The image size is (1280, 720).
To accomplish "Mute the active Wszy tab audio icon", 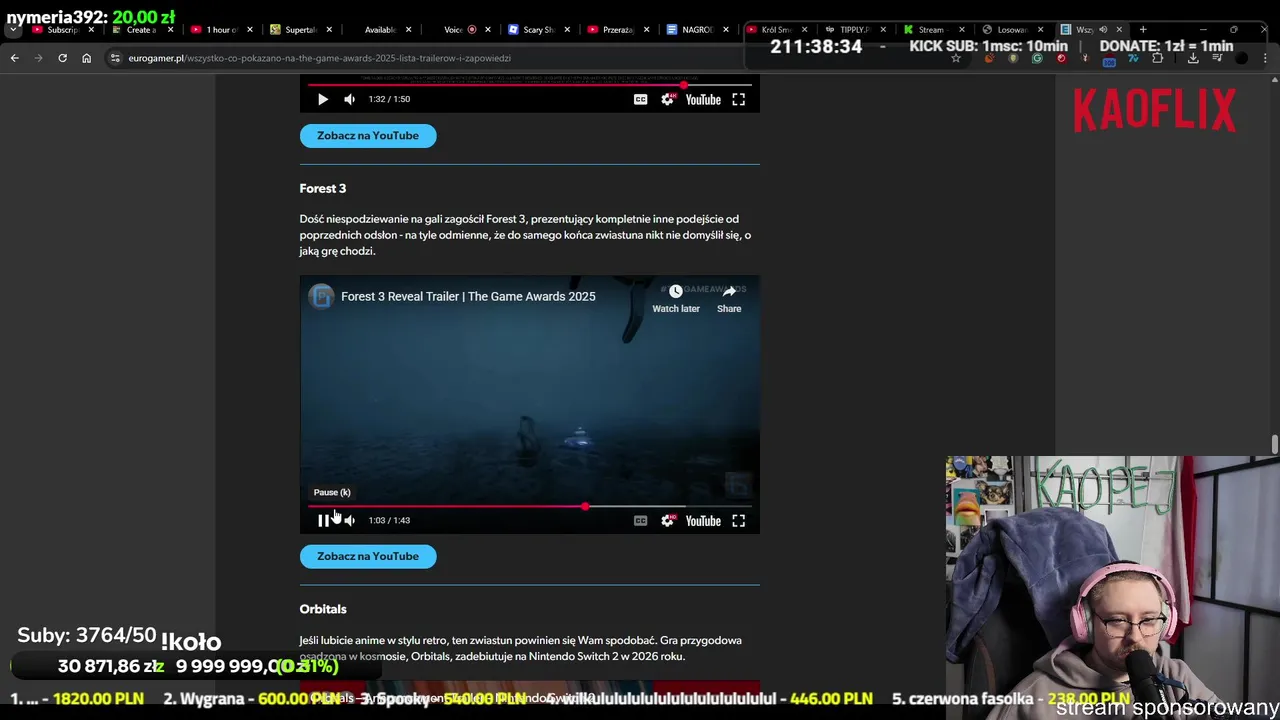I will tap(1104, 30).
